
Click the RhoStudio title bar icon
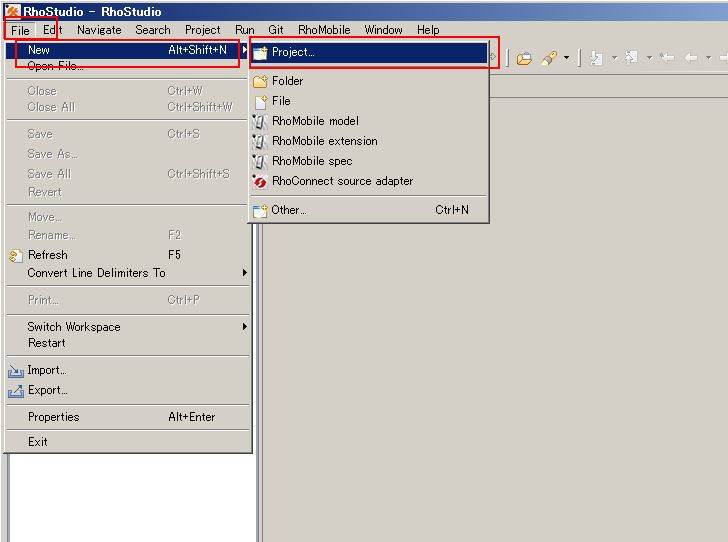pos(13,11)
